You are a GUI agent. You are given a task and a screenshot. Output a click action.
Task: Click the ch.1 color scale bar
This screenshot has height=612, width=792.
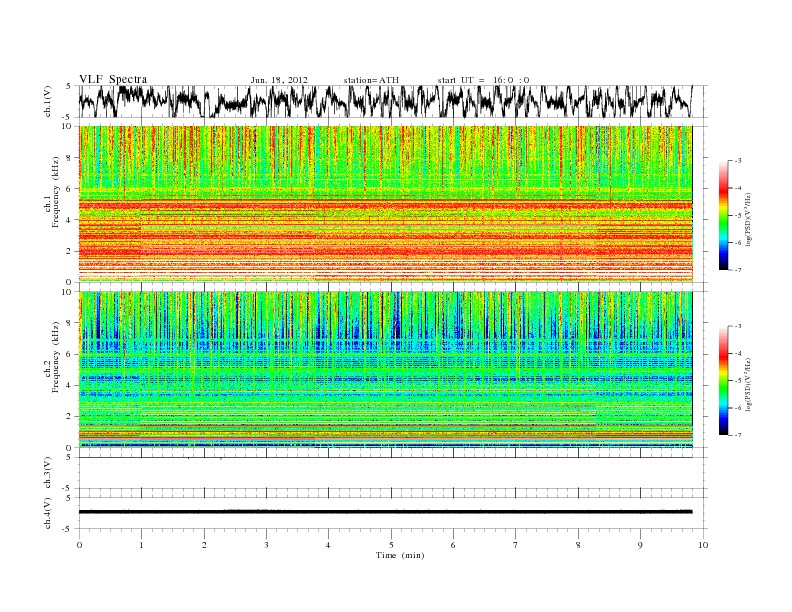[x=723, y=215]
